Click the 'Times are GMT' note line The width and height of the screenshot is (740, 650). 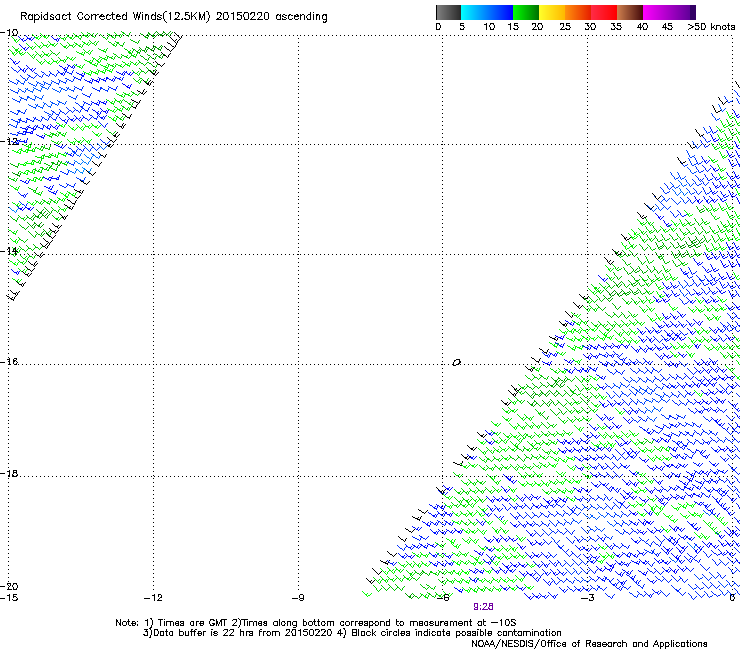point(315,623)
